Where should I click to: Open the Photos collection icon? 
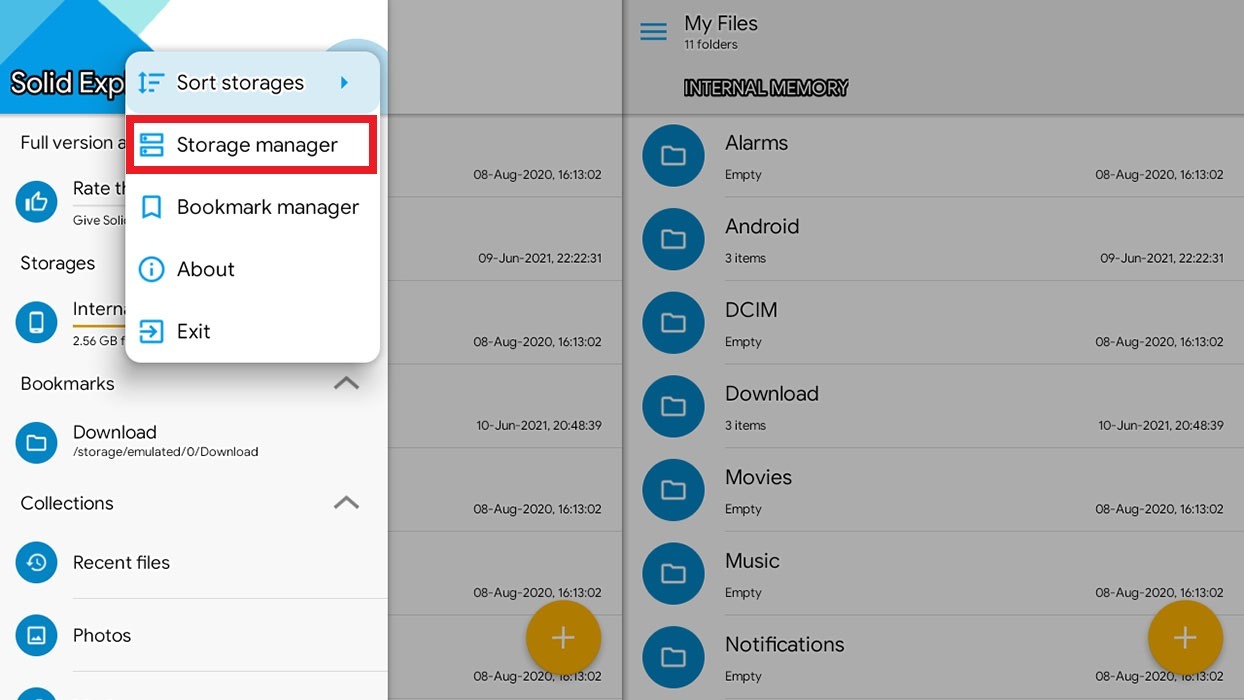coord(36,635)
